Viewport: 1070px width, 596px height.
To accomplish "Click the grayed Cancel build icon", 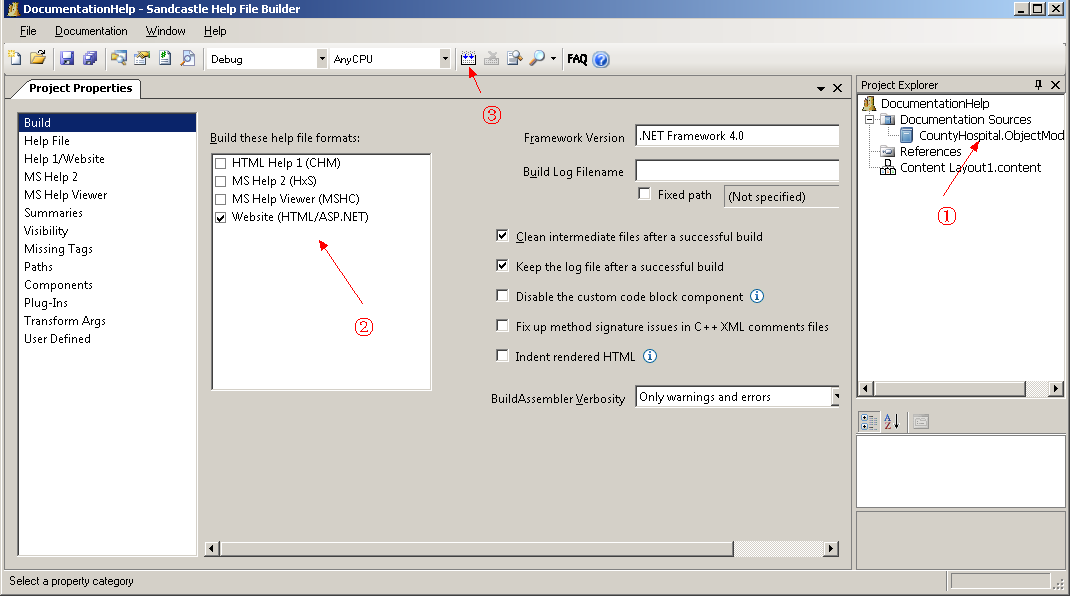I will (x=491, y=59).
